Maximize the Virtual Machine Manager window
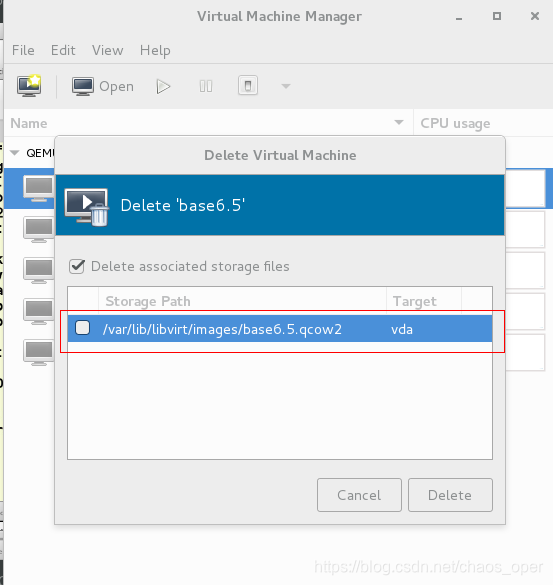The image size is (553, 585). point(497,16)
